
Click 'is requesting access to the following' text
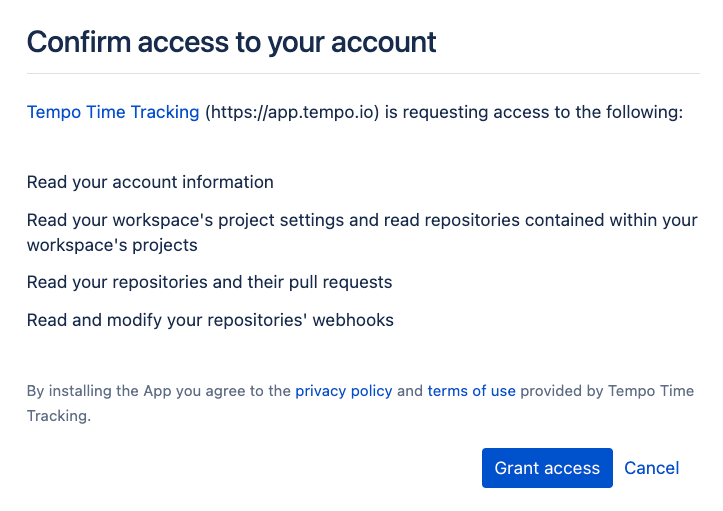533,112
